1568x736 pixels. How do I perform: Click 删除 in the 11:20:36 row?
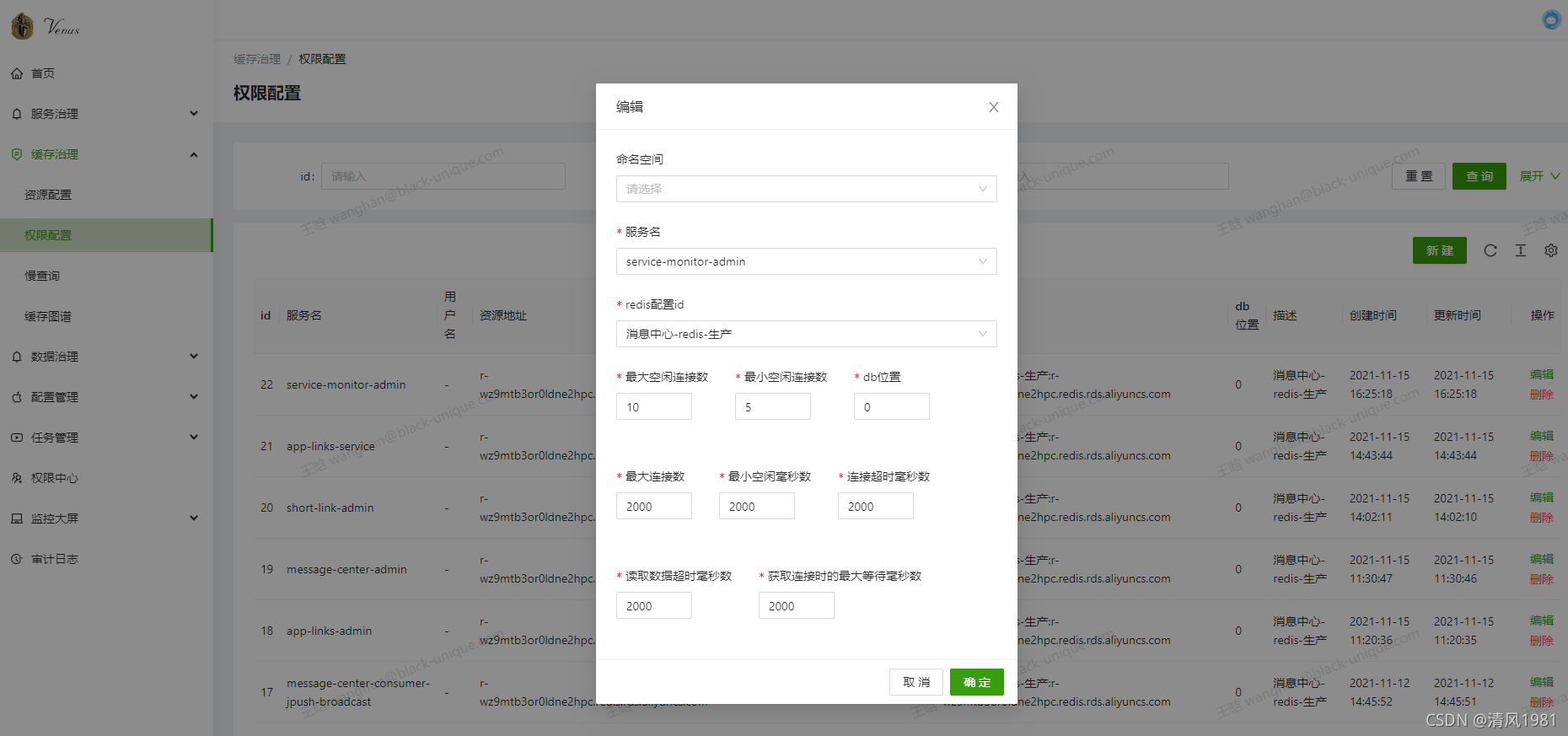(1542, 641)
